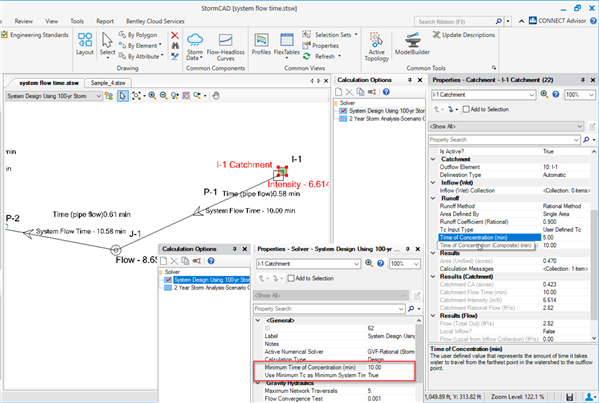The height and width of the screenshot is (403, 599).
Task: Click Rename icon in lower Calculation Options panel
Action: tap(197, 261)
